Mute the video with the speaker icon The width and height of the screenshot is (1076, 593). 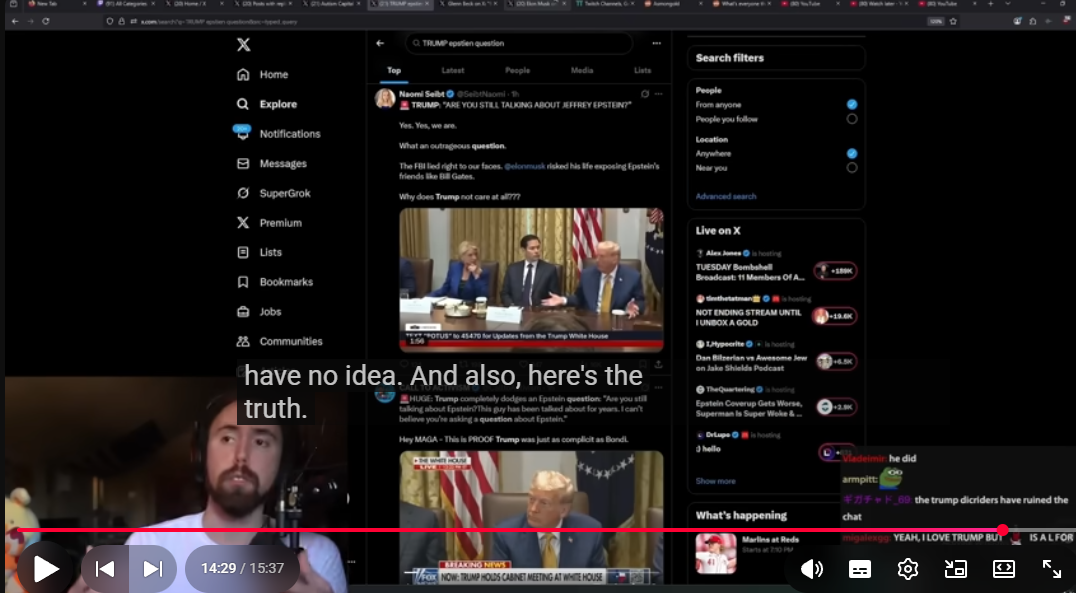coord(812,568)
